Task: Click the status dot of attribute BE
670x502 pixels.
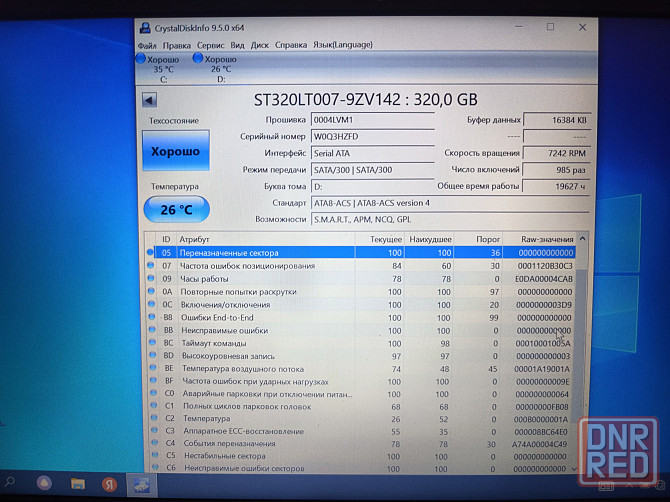Action: (x=153, y=367)
